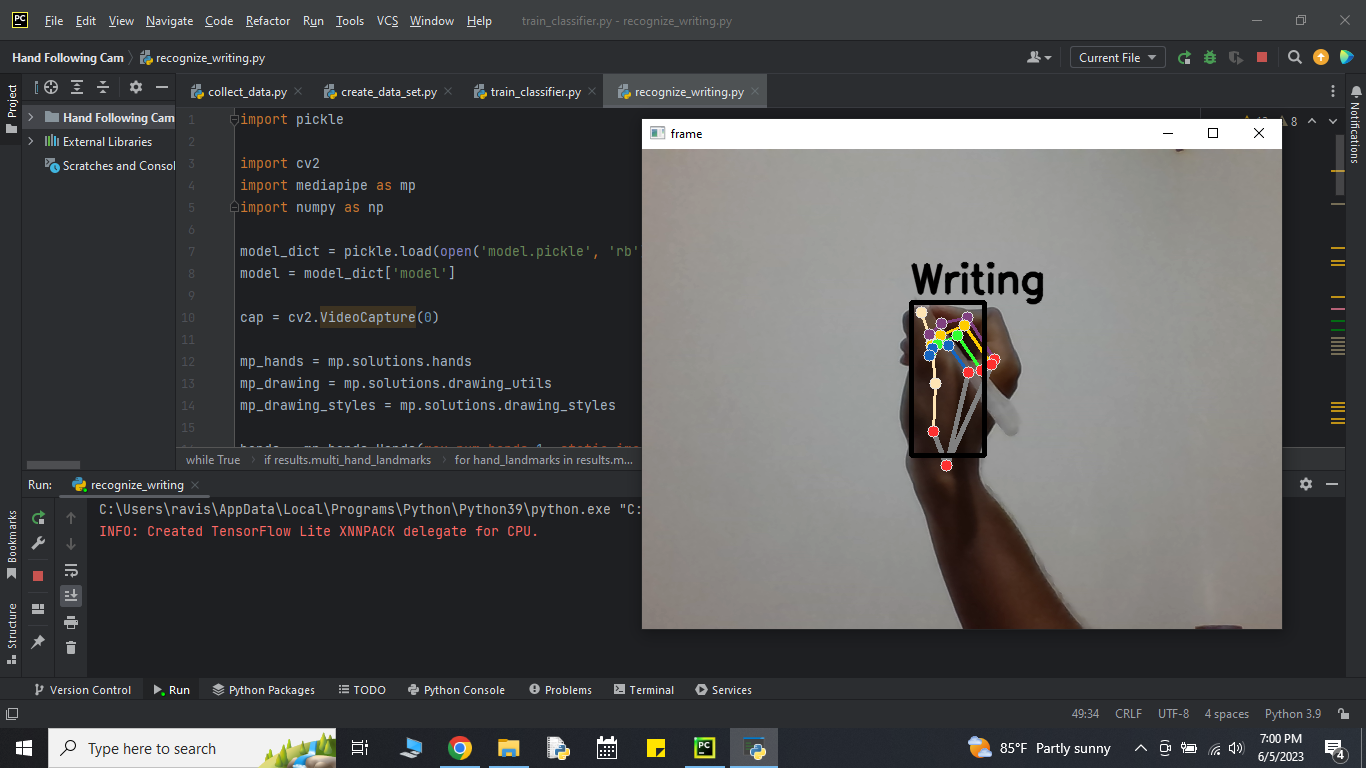The width and height of the screenshot is (1366, 768).
Task: Toggle soft-wrap in the Run console
Action: pos(71,570)
